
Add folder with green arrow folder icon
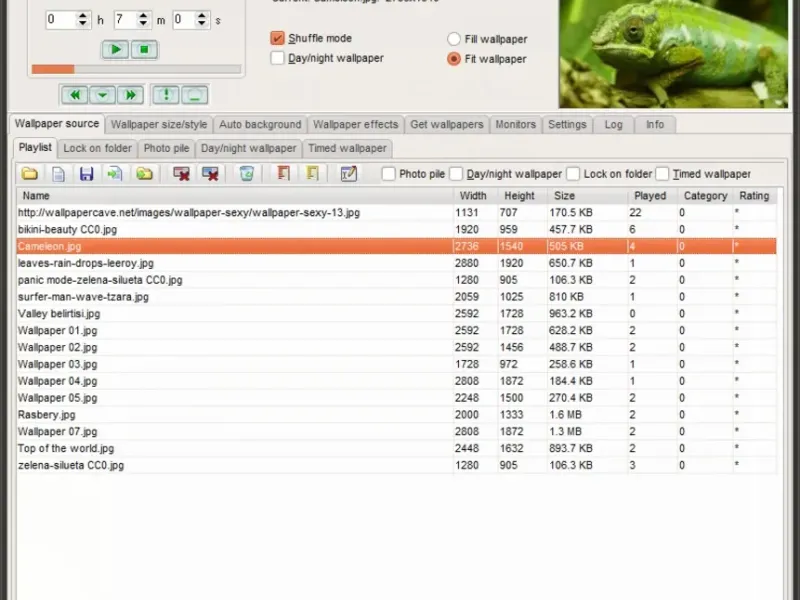(144, 174)
